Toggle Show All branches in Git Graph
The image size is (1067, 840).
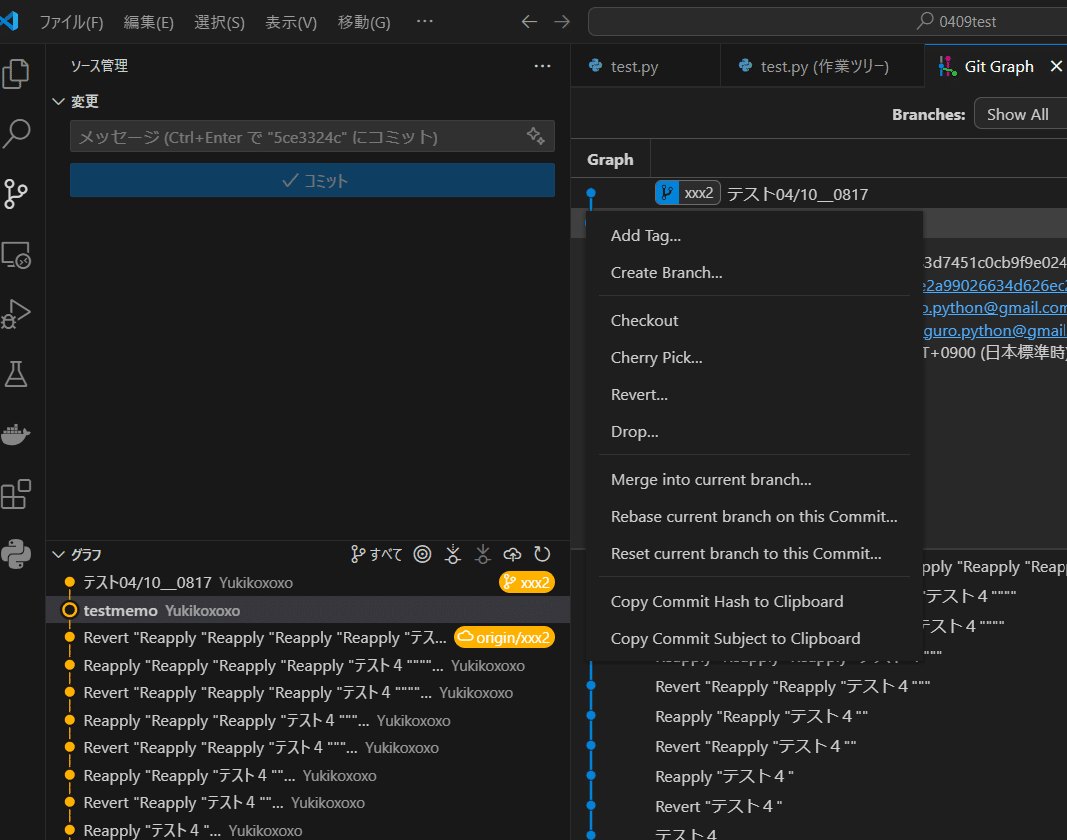click(x=1021, y=113)
